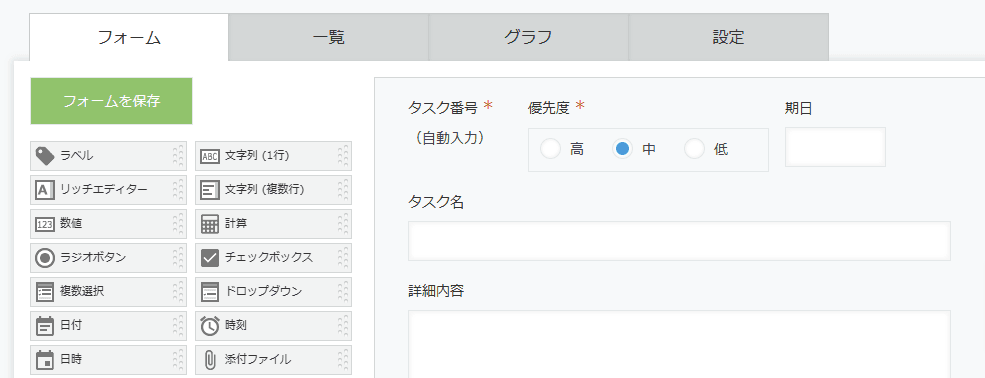Click the フォームを保存 button
Viewport: 985px width, 378px height.
click(x=111, y=101)
